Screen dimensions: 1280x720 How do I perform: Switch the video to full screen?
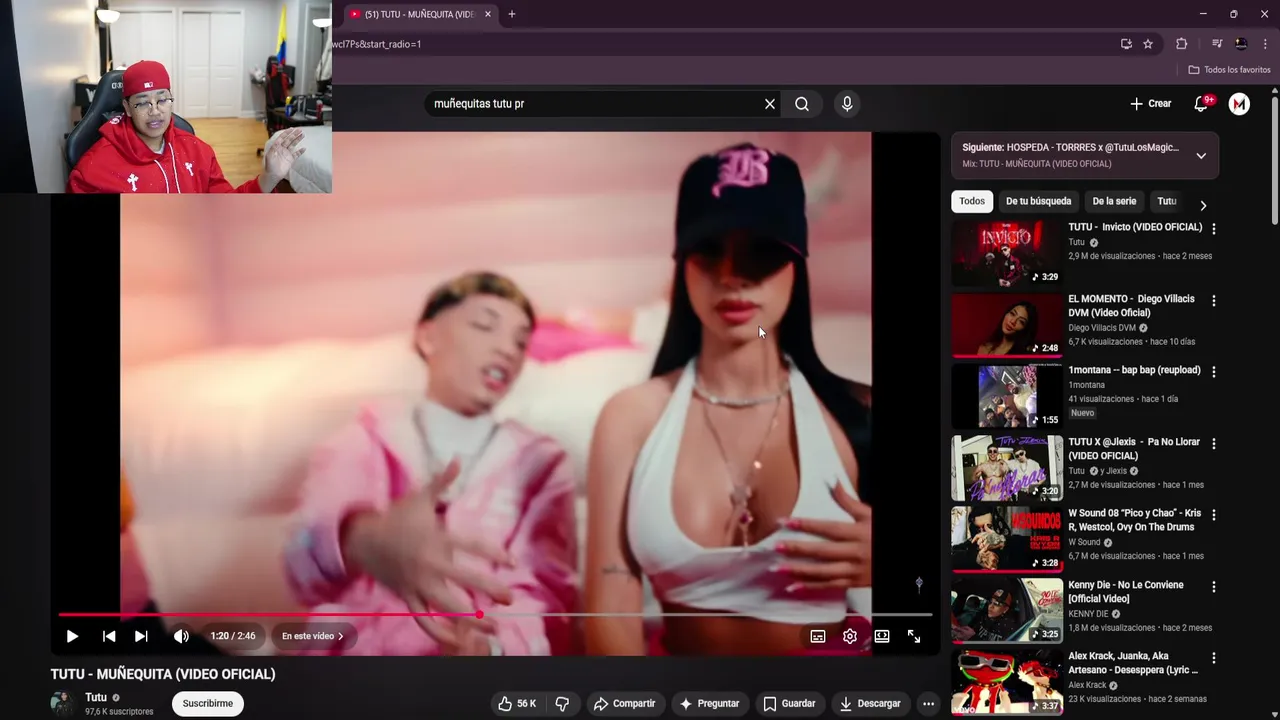pos(914,636)
